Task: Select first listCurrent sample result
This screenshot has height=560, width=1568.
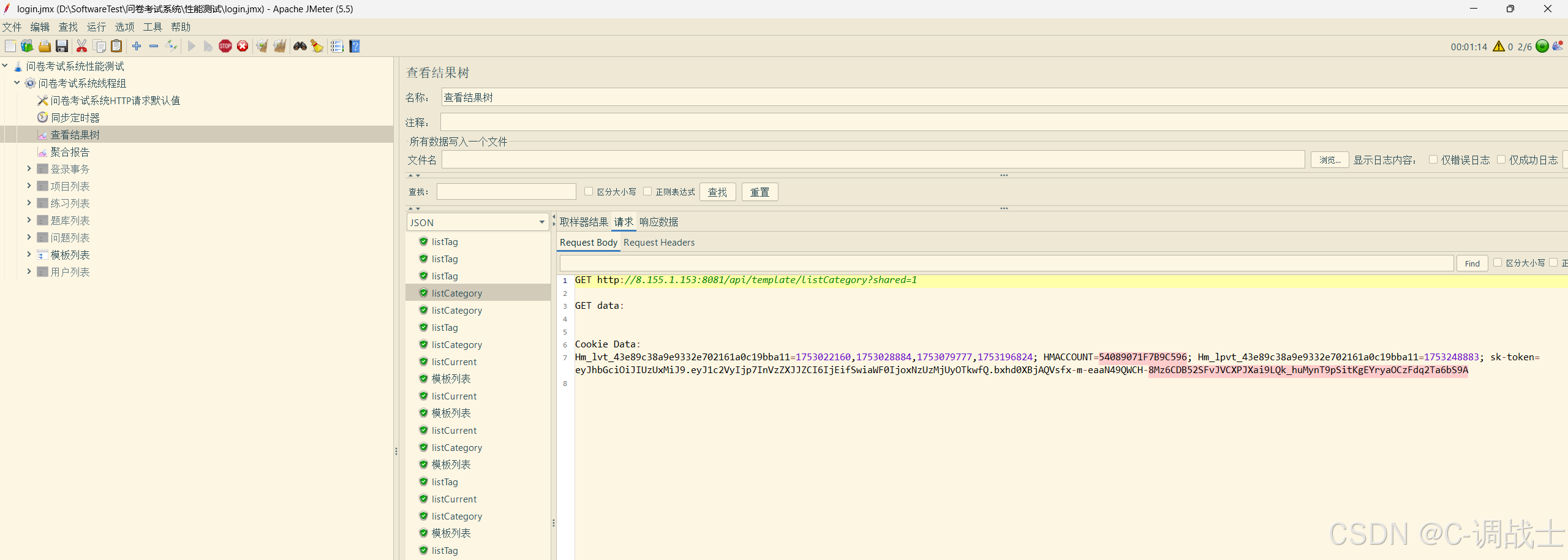Action: tap(454, 362)
